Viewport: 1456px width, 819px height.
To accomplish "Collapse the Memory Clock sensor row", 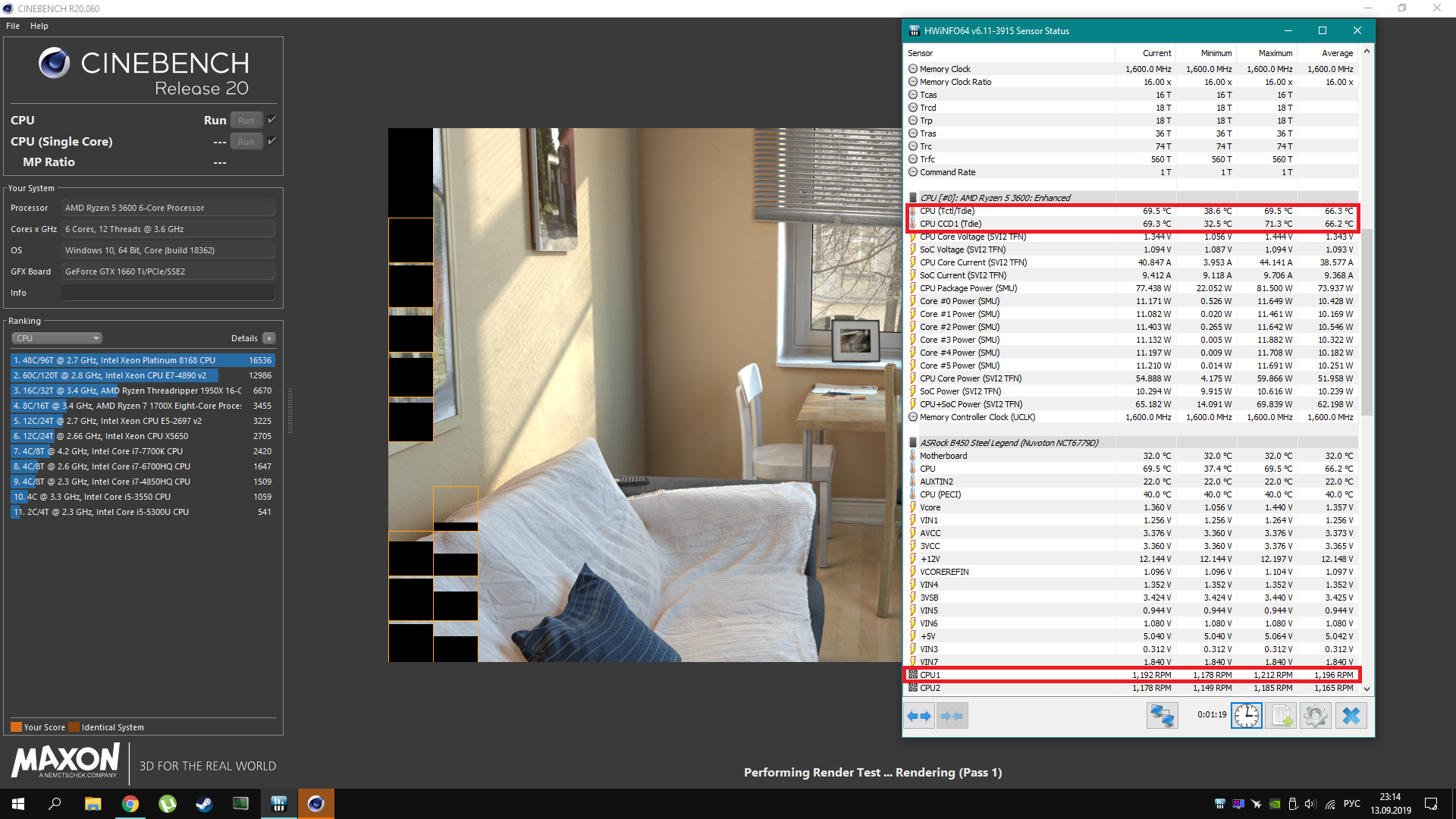I will pos(913,69).
